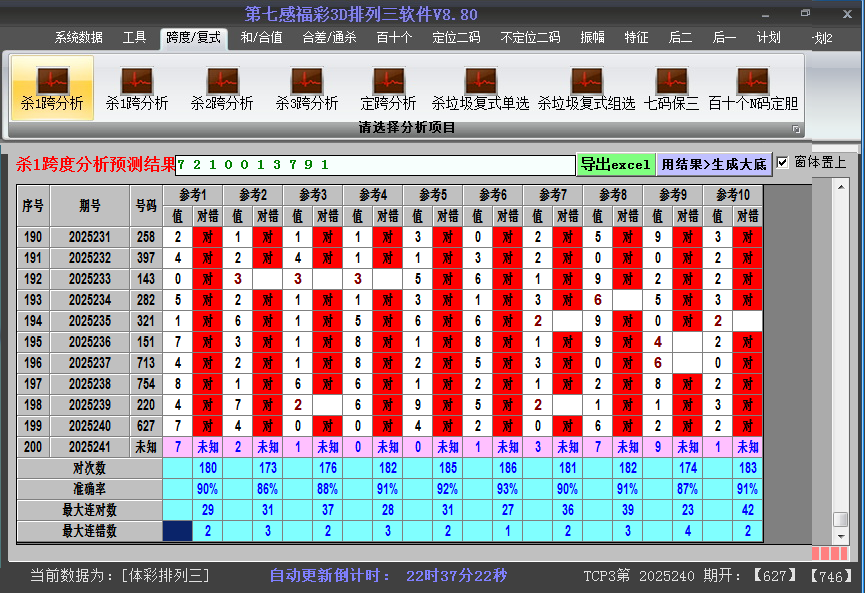The width and height of the screenshot is (865, 593).
Task: Click 用结果>生成大底 button
Action: tap(714, 164)
